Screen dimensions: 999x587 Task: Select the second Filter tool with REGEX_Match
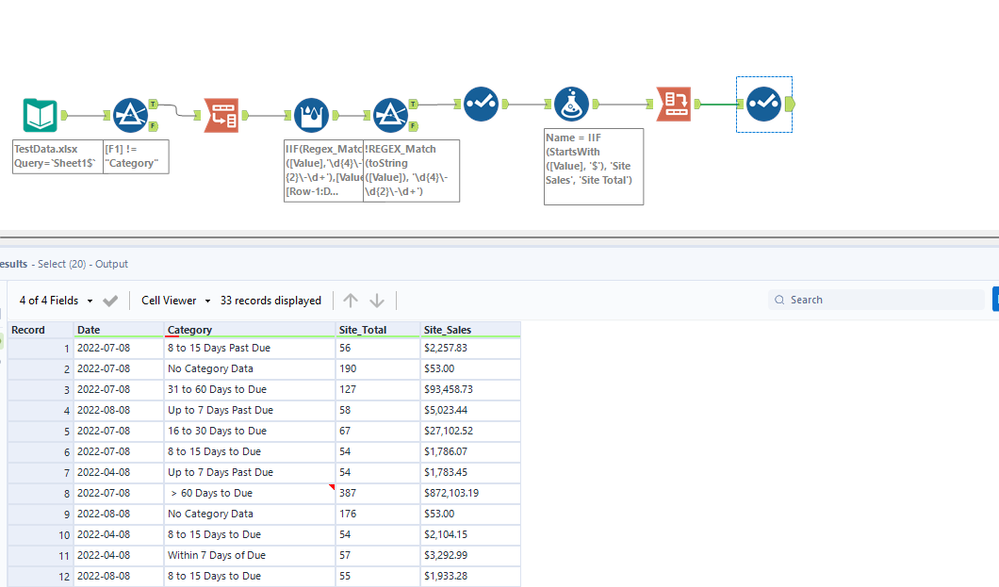(391, 115)
